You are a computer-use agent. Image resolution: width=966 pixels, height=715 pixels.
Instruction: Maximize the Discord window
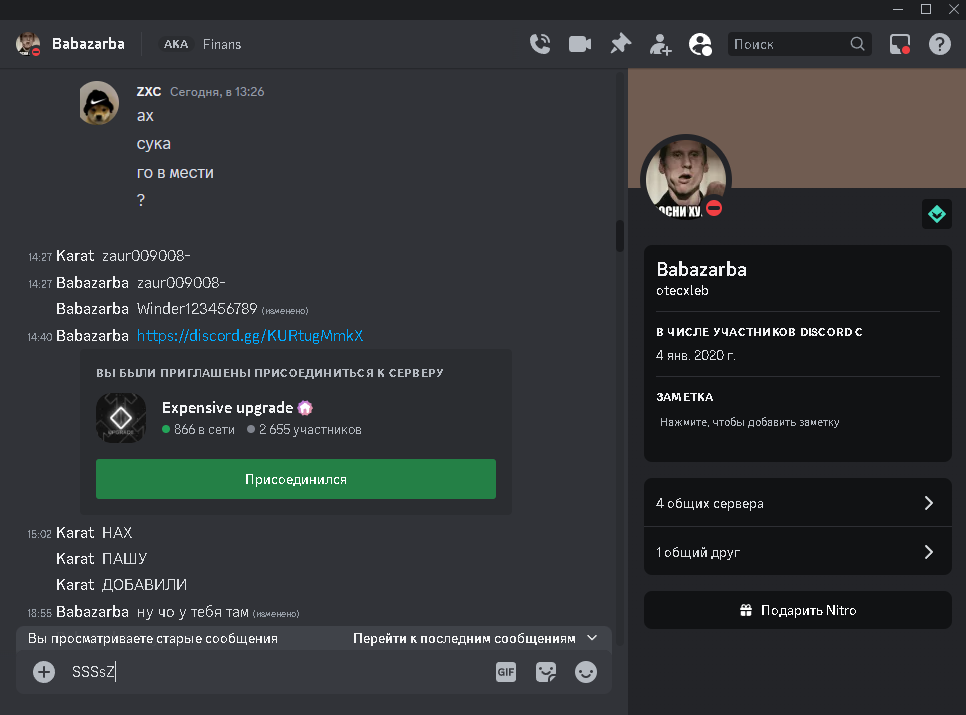[x=925, y=9]
